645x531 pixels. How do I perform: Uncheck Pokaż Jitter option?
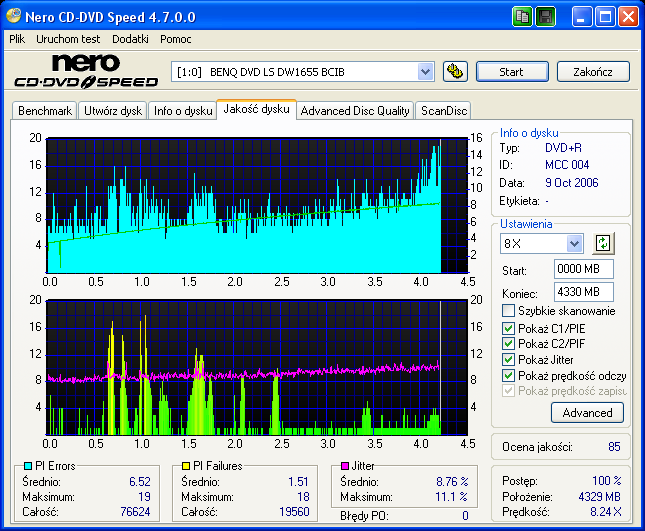(508, 359)
